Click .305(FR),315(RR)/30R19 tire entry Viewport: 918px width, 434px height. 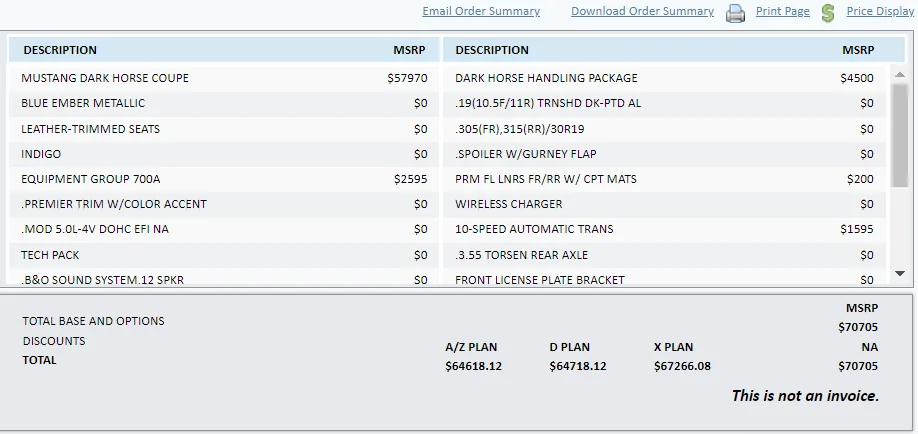pyautogui.click(x=519, y=129)
